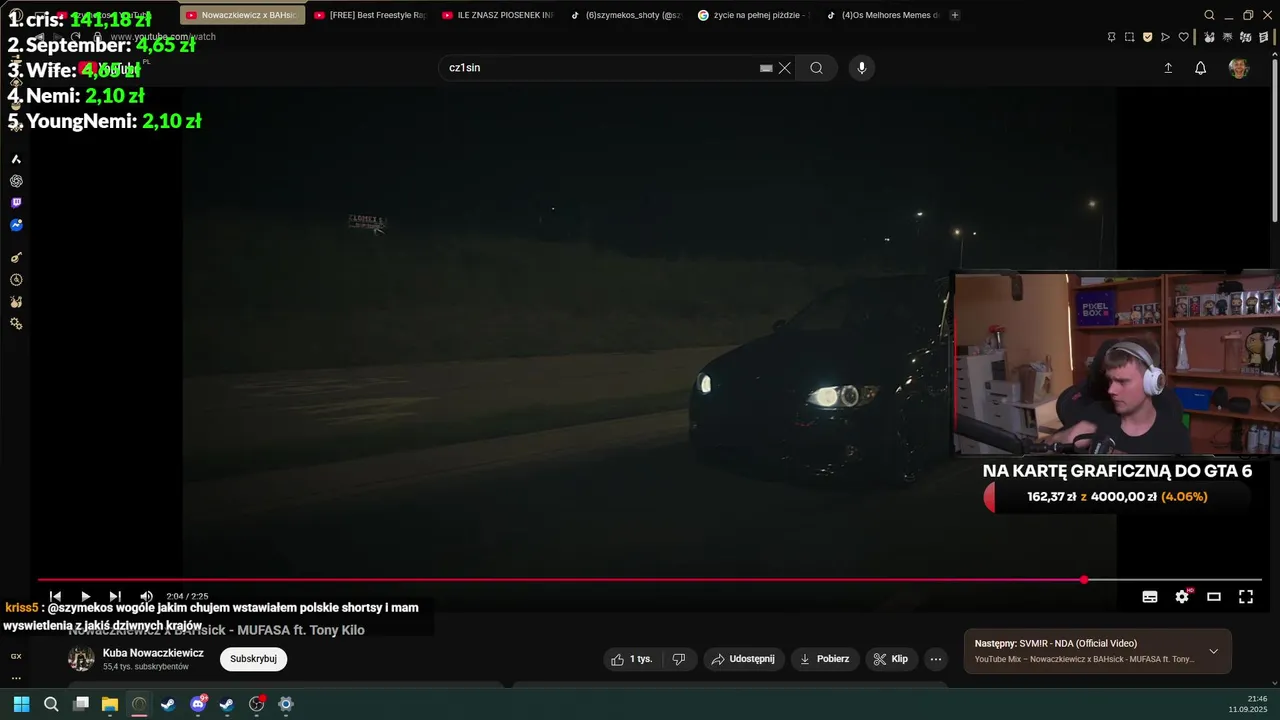Click the browser tab search magnifier
Image resolution: width=1280 pixels, height=720 pixels.
tap(1209, 15)
